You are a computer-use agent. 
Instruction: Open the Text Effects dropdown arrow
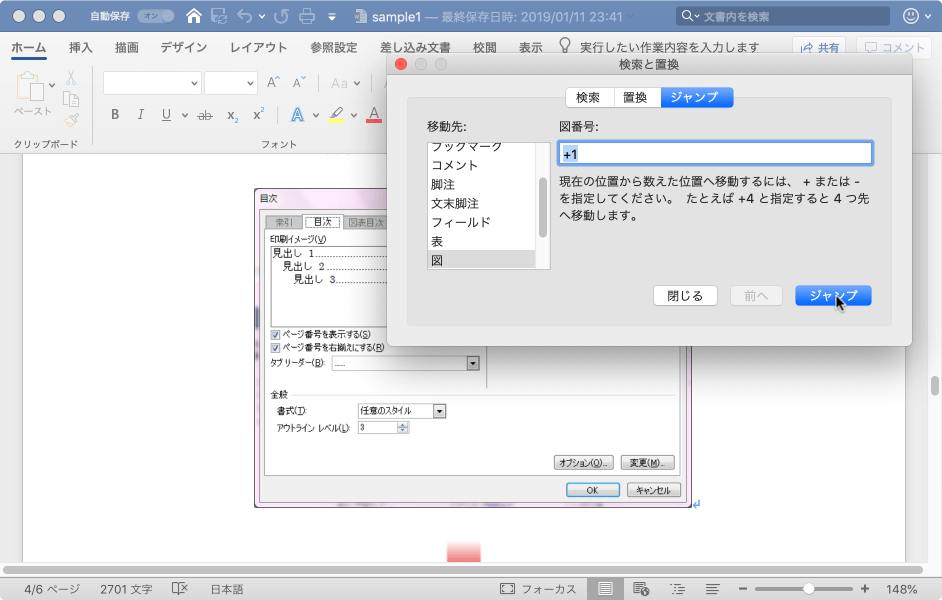pyautogui.click(x=315, y=115)
